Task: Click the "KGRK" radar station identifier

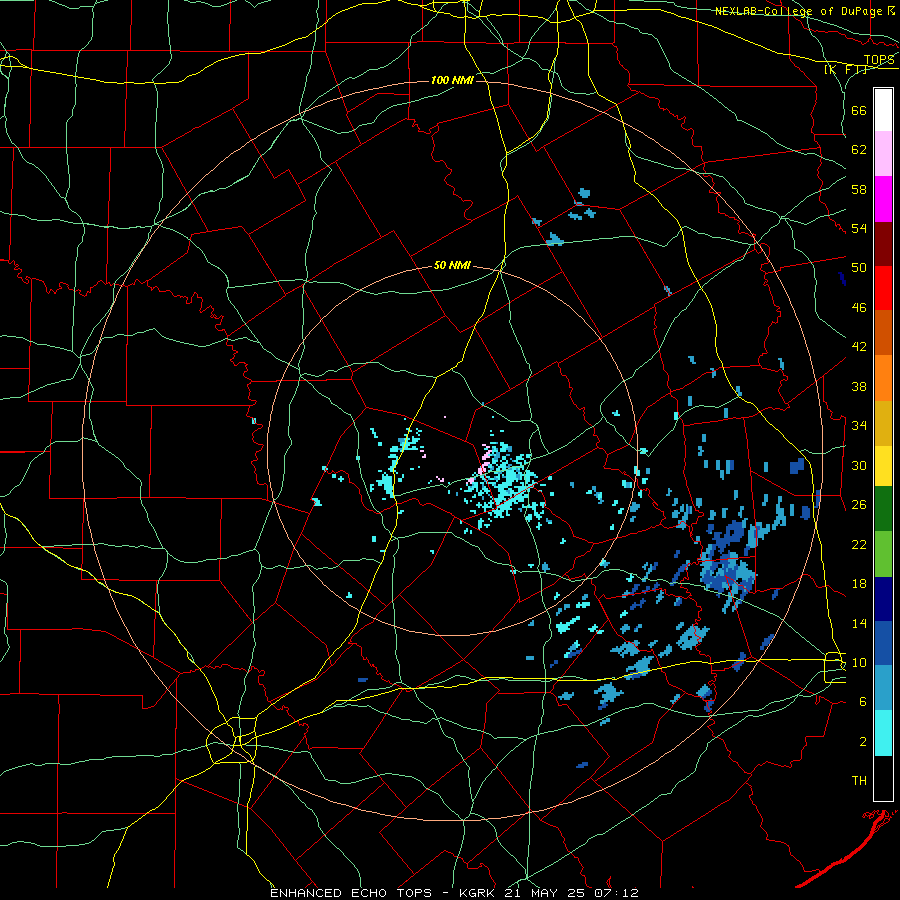Action: [x=478, y=893]
